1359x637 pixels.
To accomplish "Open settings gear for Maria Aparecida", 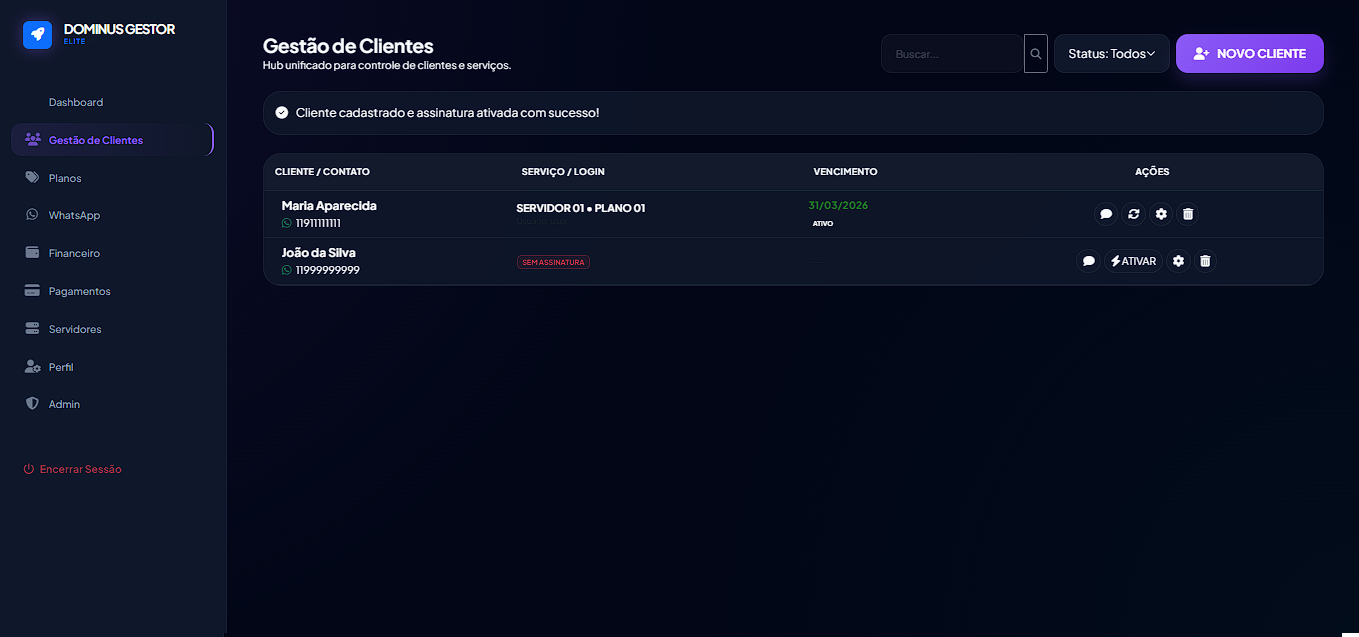I will (x=1161, y=214).
